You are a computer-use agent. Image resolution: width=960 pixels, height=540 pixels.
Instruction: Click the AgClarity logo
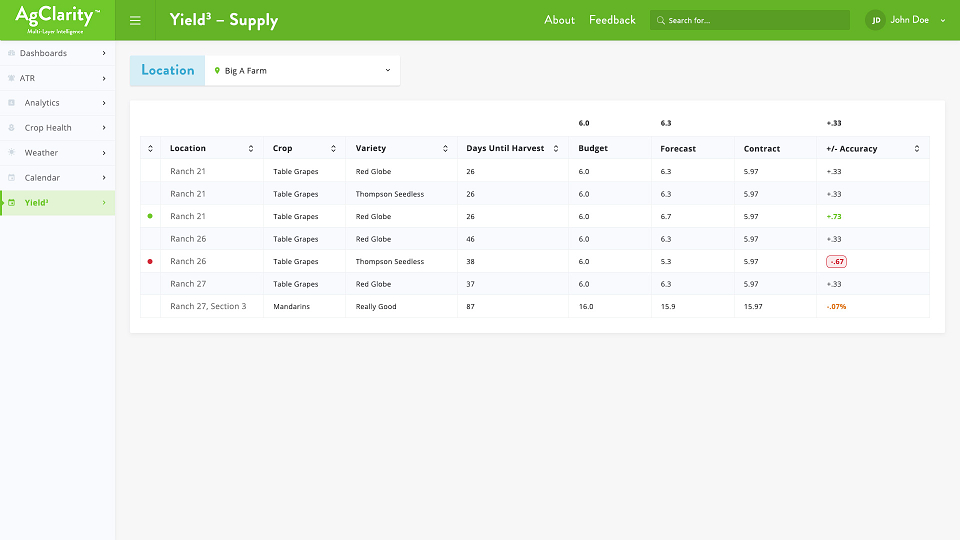pyautogui.click(x=58, y=20)
